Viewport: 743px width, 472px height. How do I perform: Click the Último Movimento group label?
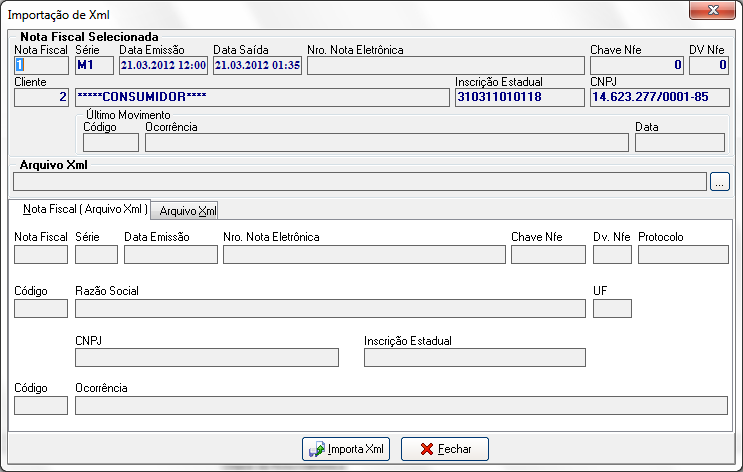[x=128, y=115]
